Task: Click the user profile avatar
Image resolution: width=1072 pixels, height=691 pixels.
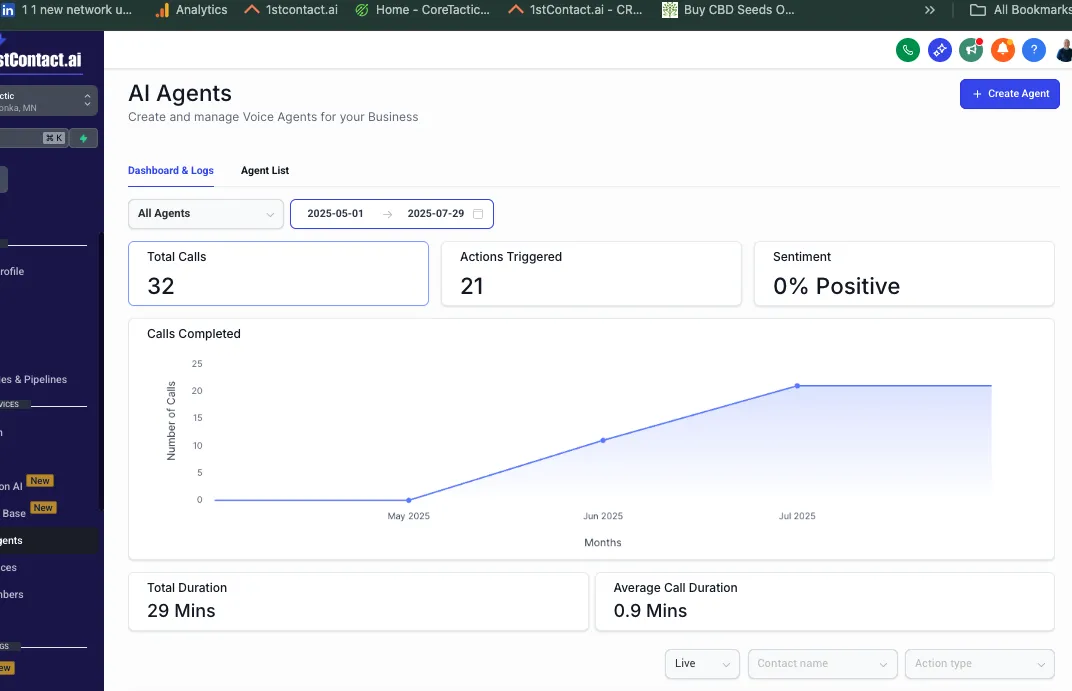Action: point(1064,50)
